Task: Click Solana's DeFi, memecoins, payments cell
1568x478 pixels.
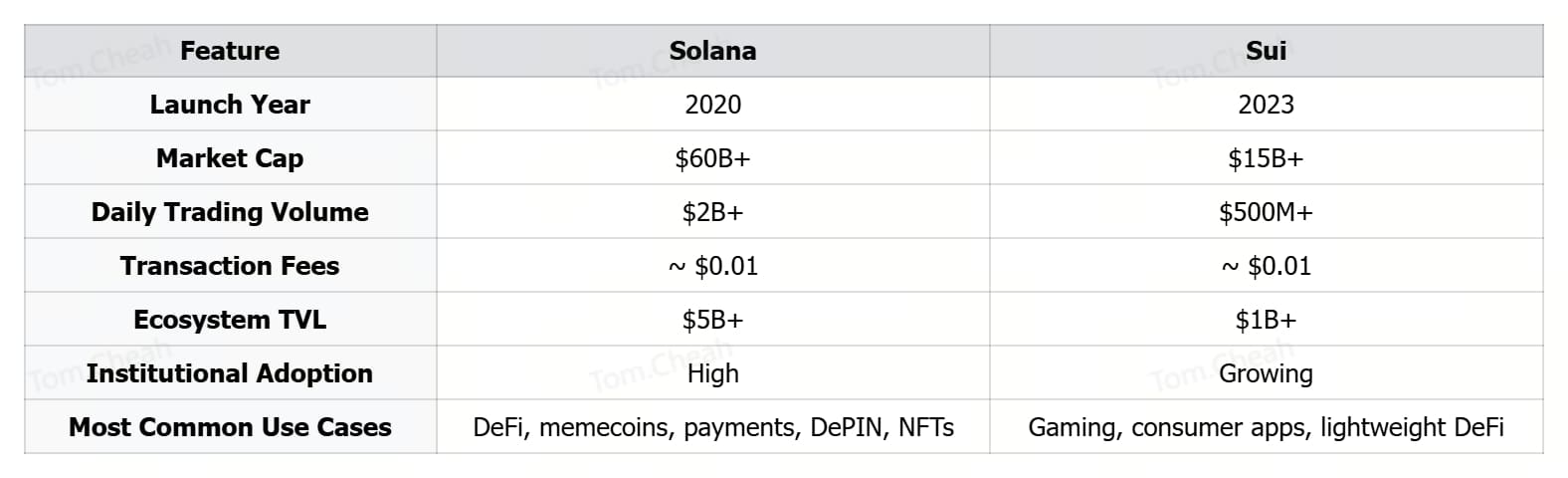Action: (712, 427)
